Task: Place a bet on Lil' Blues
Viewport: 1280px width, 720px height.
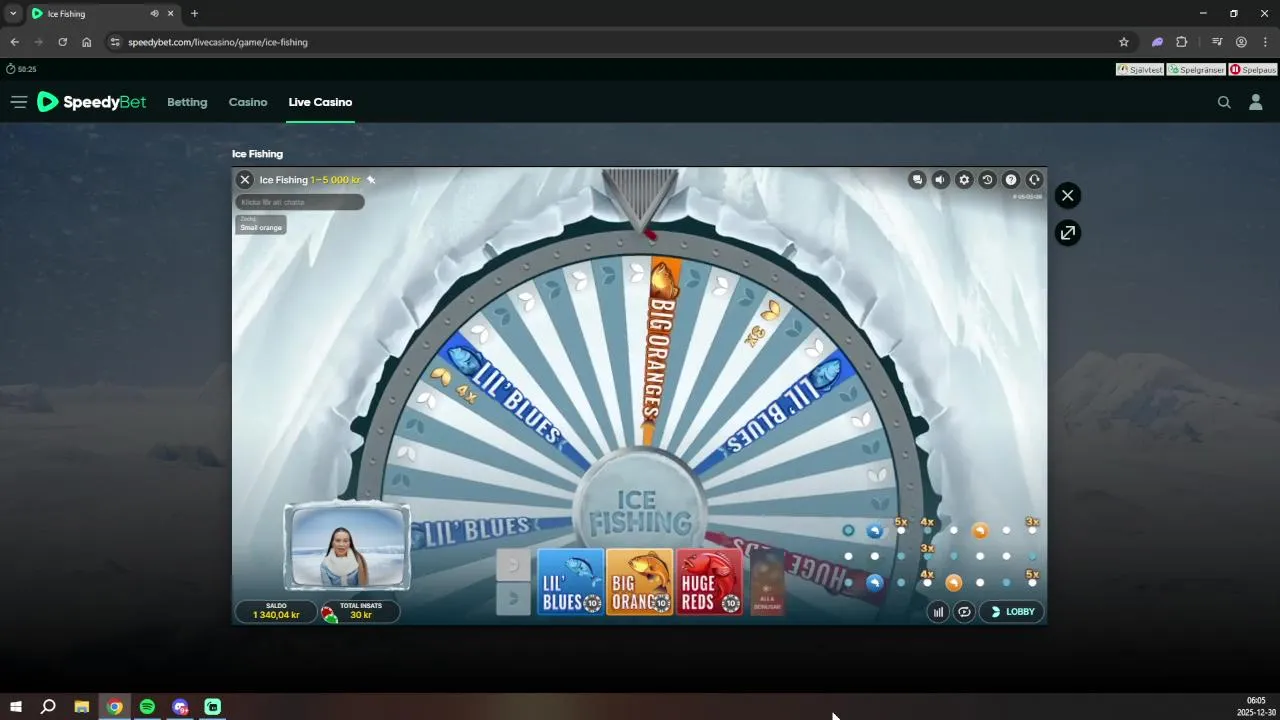Action: coord(571,582)
